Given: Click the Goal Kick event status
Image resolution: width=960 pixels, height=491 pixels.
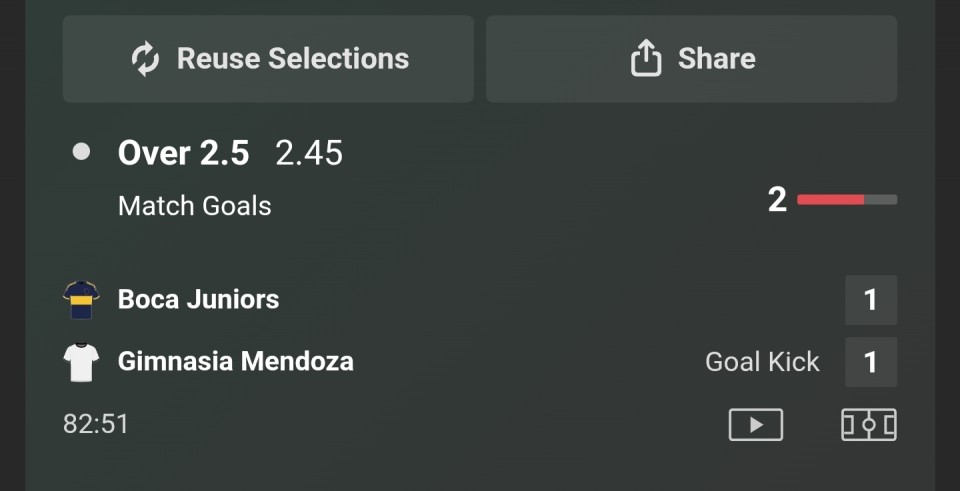Looking at the screenshot, I should click(x=762, y=362).
